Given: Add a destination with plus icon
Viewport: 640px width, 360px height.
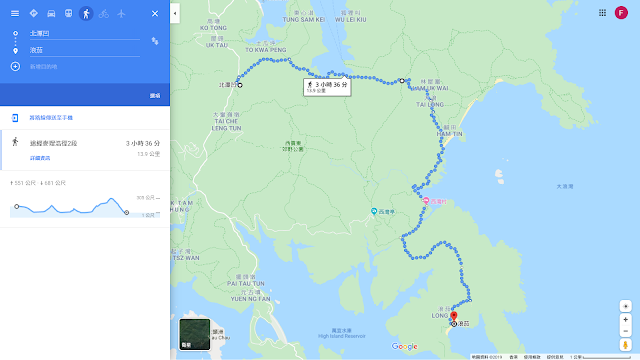Looking at the screenshot, I should tap(15, 66).
